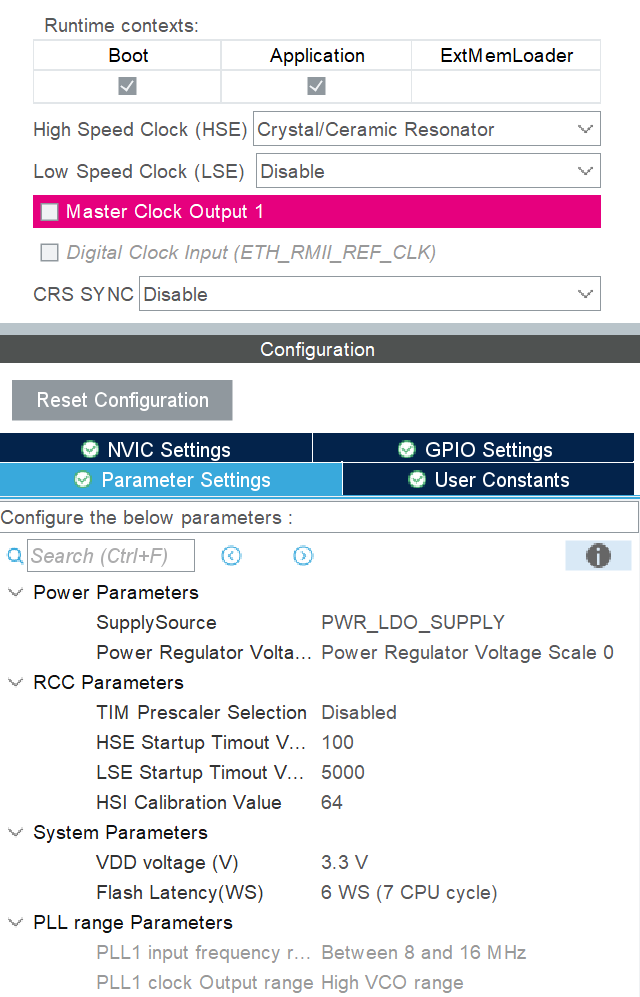Collapse the Power Parameters group
This screenshot has height=997, width=640.
coord(15,592)
